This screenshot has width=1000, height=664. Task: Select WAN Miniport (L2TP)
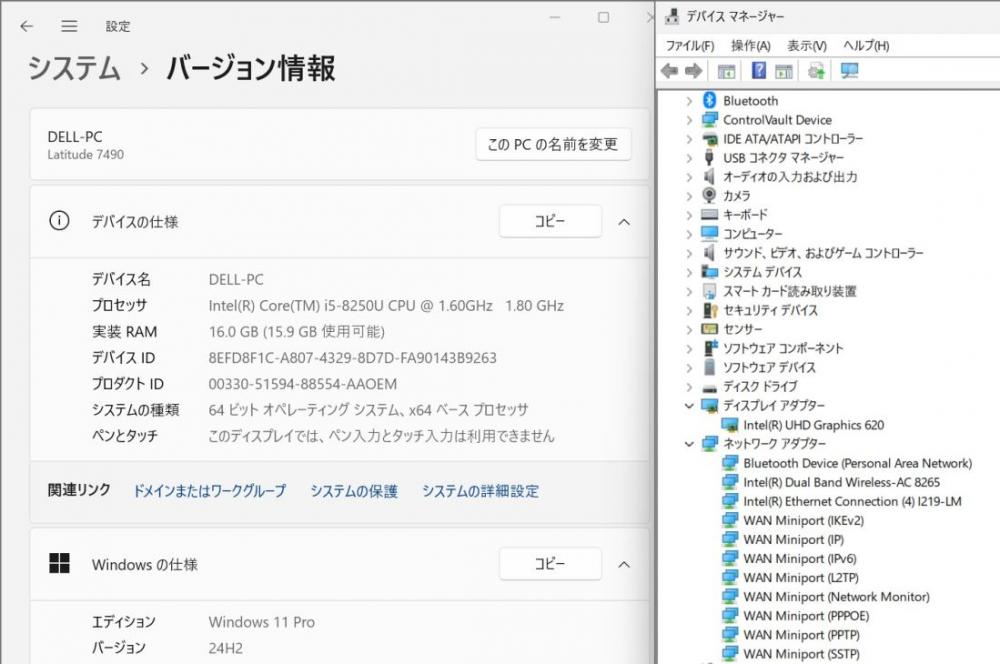pos(801,578)
